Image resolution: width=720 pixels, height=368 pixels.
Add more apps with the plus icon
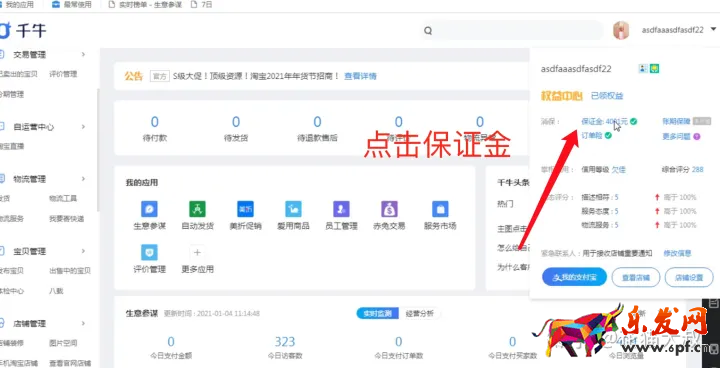click(x=197, y=252)
